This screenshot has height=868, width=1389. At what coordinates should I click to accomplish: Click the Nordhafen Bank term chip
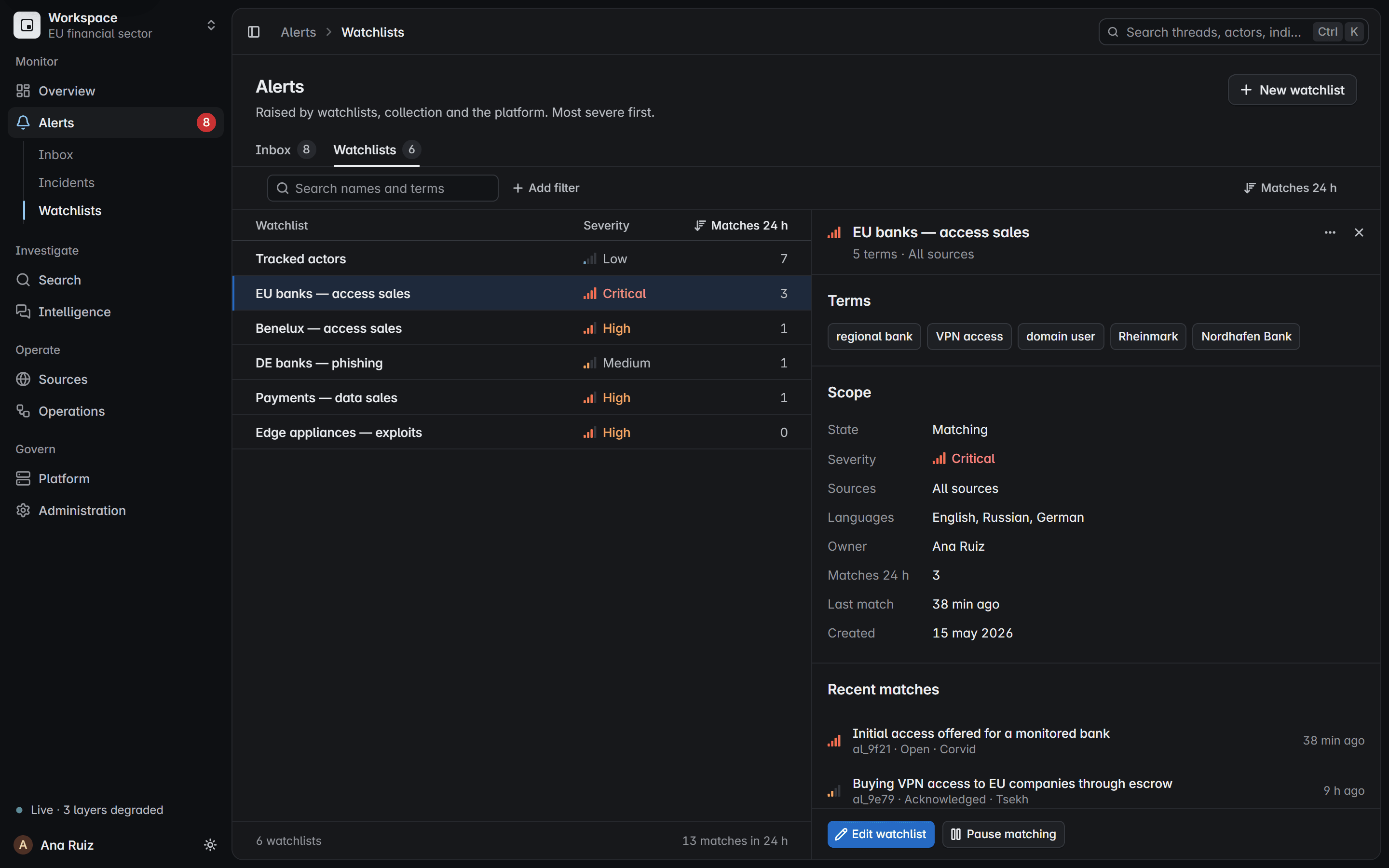pos(1246,337)
